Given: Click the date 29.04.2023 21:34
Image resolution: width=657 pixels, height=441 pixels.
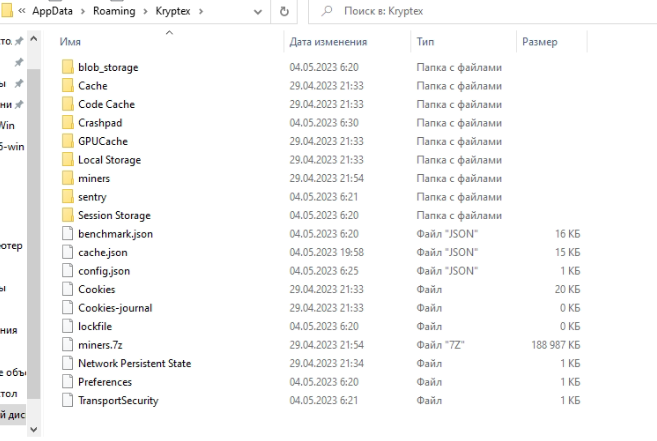Looking at the screenshot, I should pos(326,363).
